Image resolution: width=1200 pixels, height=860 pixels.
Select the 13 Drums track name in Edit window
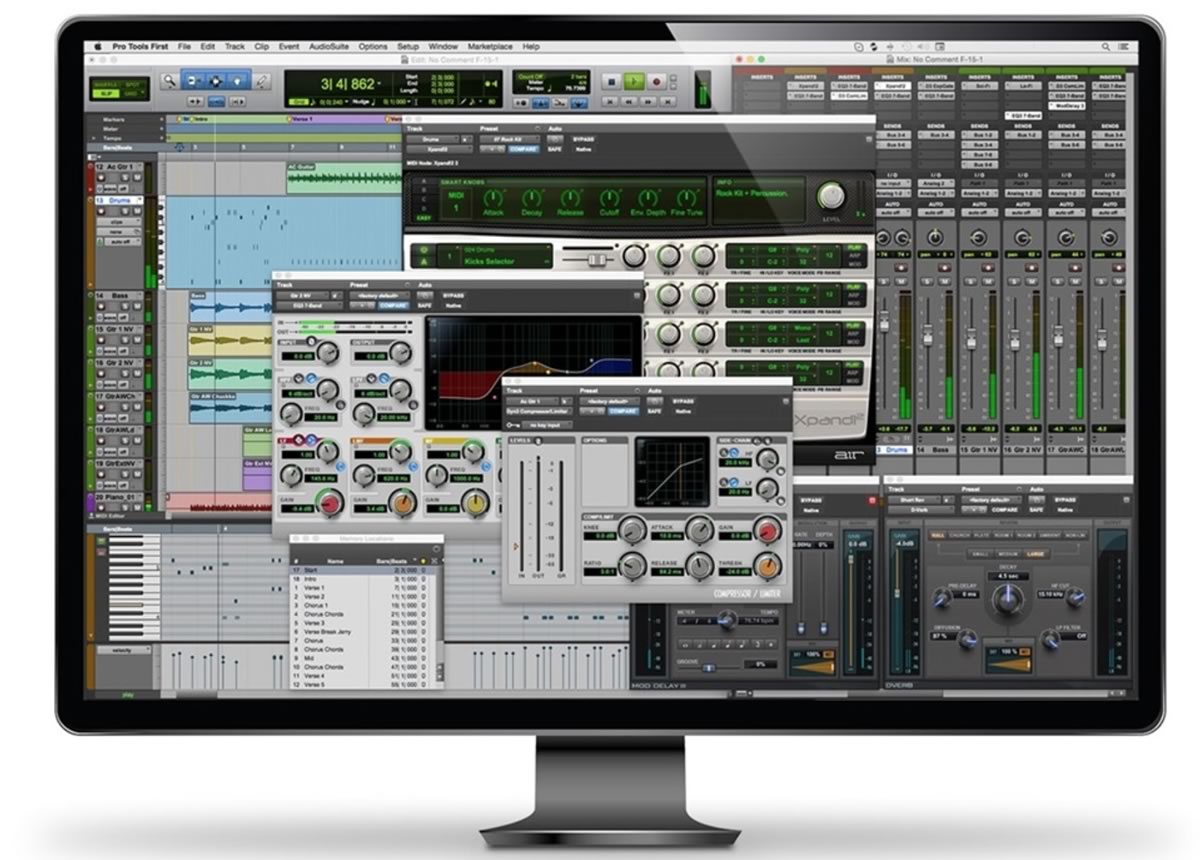tap(119, 201)
